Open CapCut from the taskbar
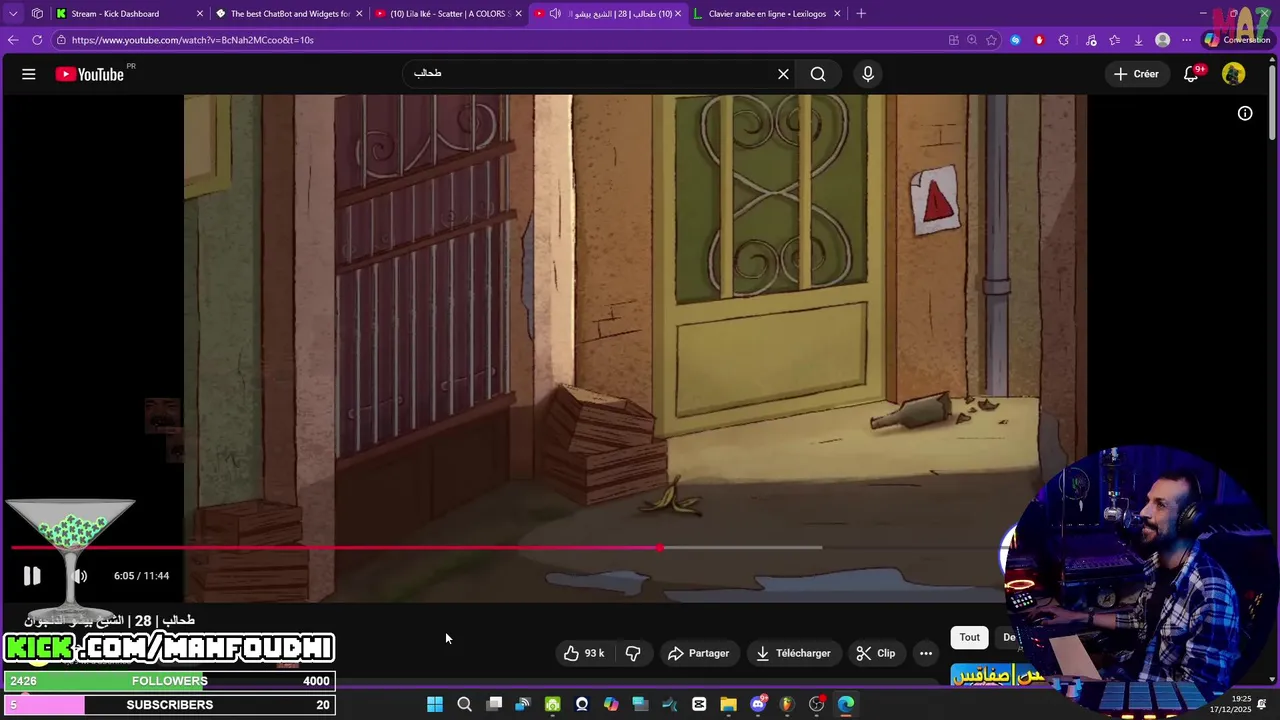Viewport: 1280px width, 720px height. point(699,704)
